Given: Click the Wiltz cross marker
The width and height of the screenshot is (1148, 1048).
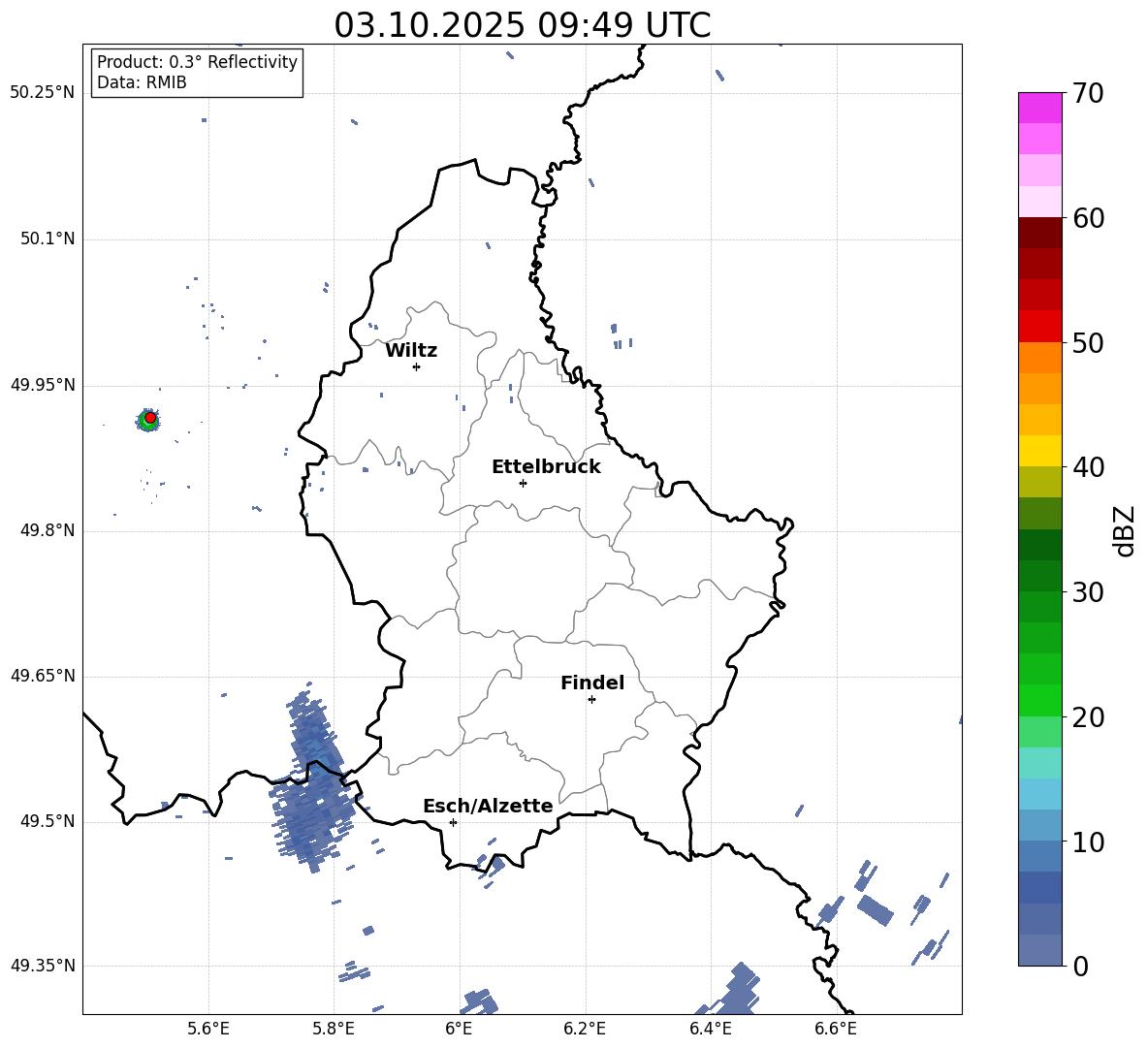Looking at the screenshot, I should click(417, 366).
